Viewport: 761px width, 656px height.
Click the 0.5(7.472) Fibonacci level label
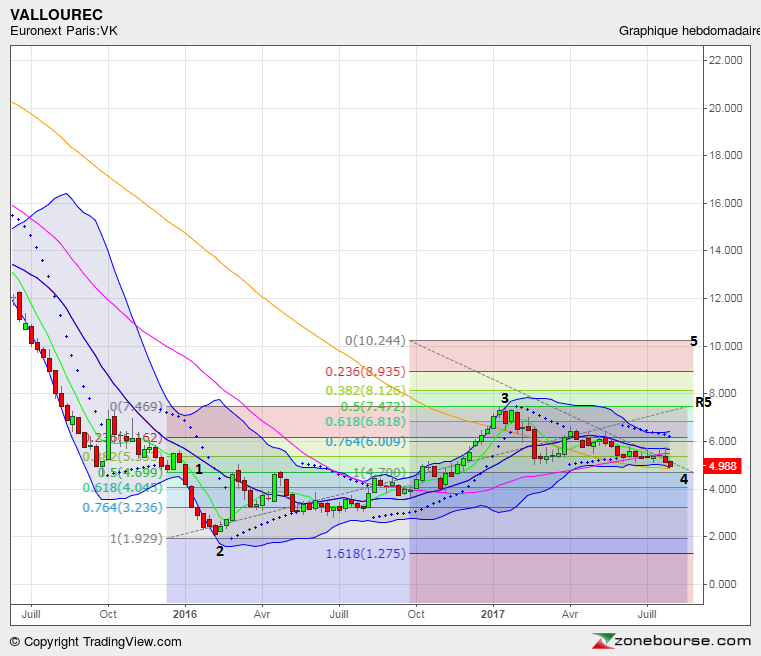[x=373, y=407]
